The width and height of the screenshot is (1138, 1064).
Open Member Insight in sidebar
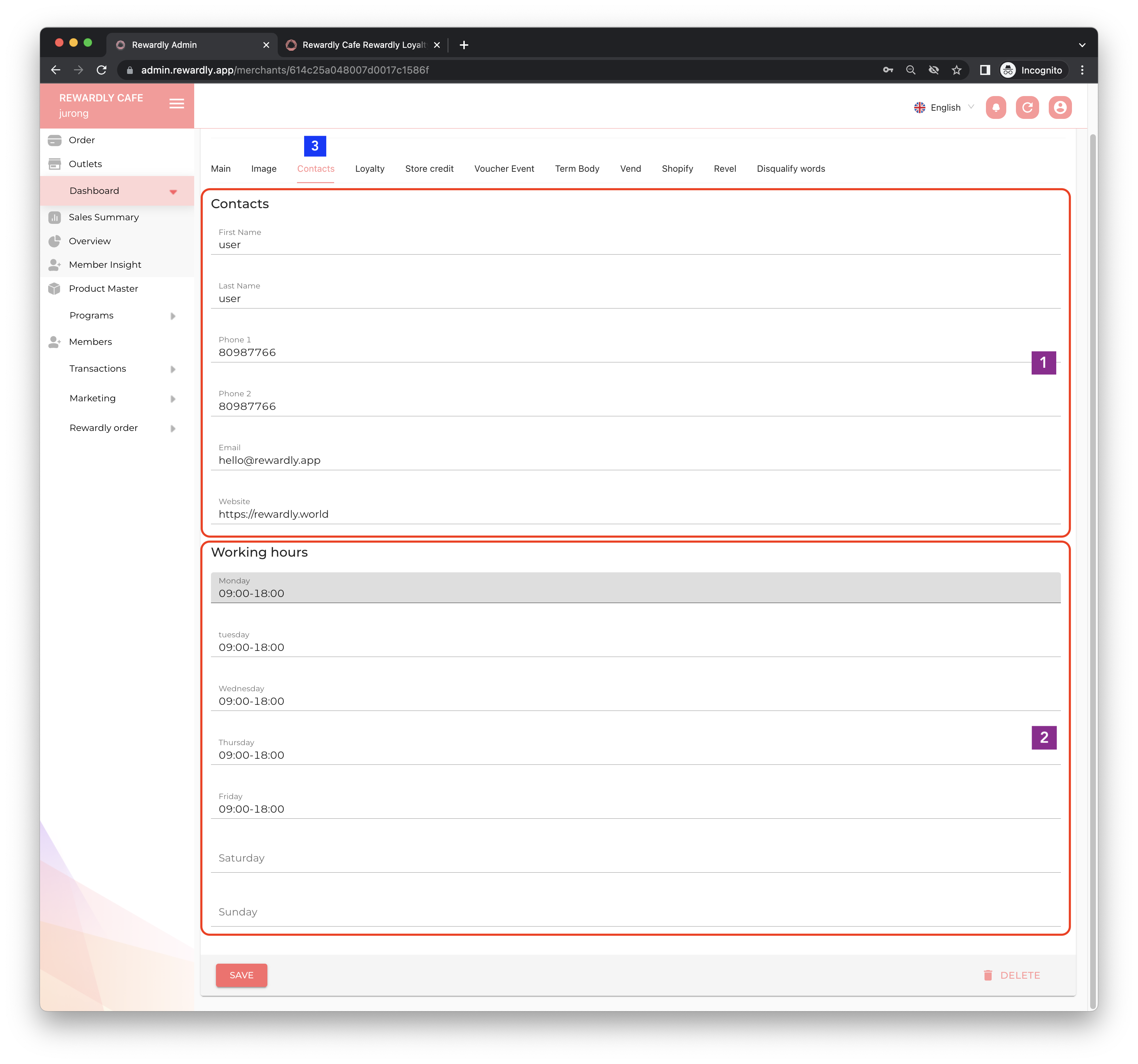(x=117, y=265)
